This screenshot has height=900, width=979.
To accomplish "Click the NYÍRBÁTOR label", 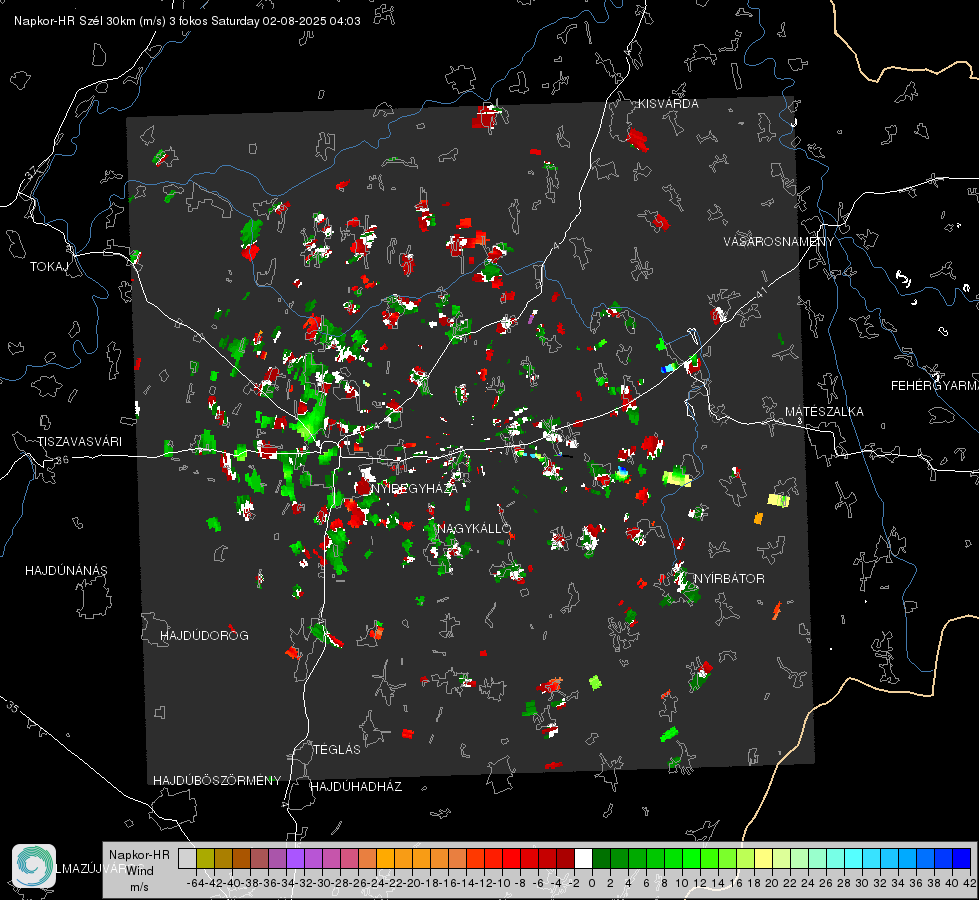I will pos(729,579).
